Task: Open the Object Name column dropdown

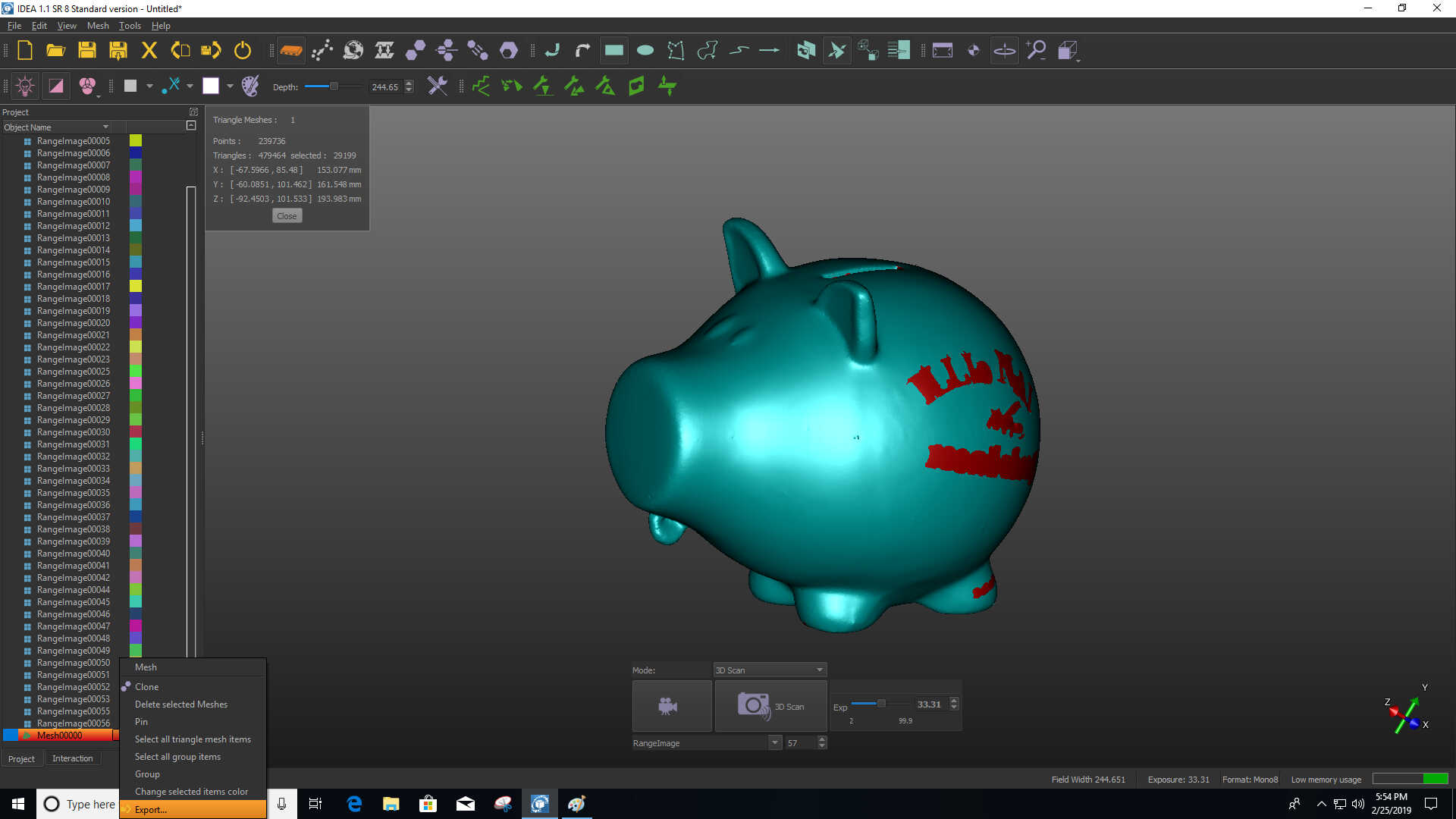Action: [105, 127]
